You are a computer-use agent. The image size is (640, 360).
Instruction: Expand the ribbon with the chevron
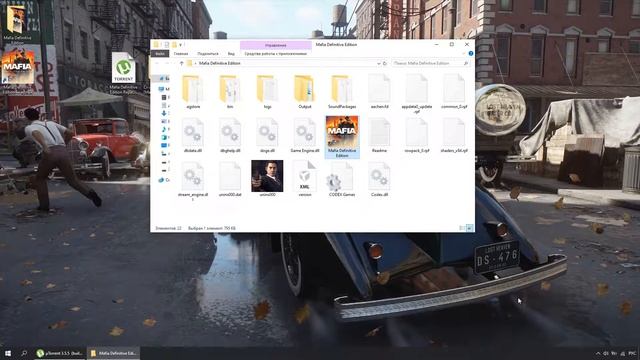point(464,53)
